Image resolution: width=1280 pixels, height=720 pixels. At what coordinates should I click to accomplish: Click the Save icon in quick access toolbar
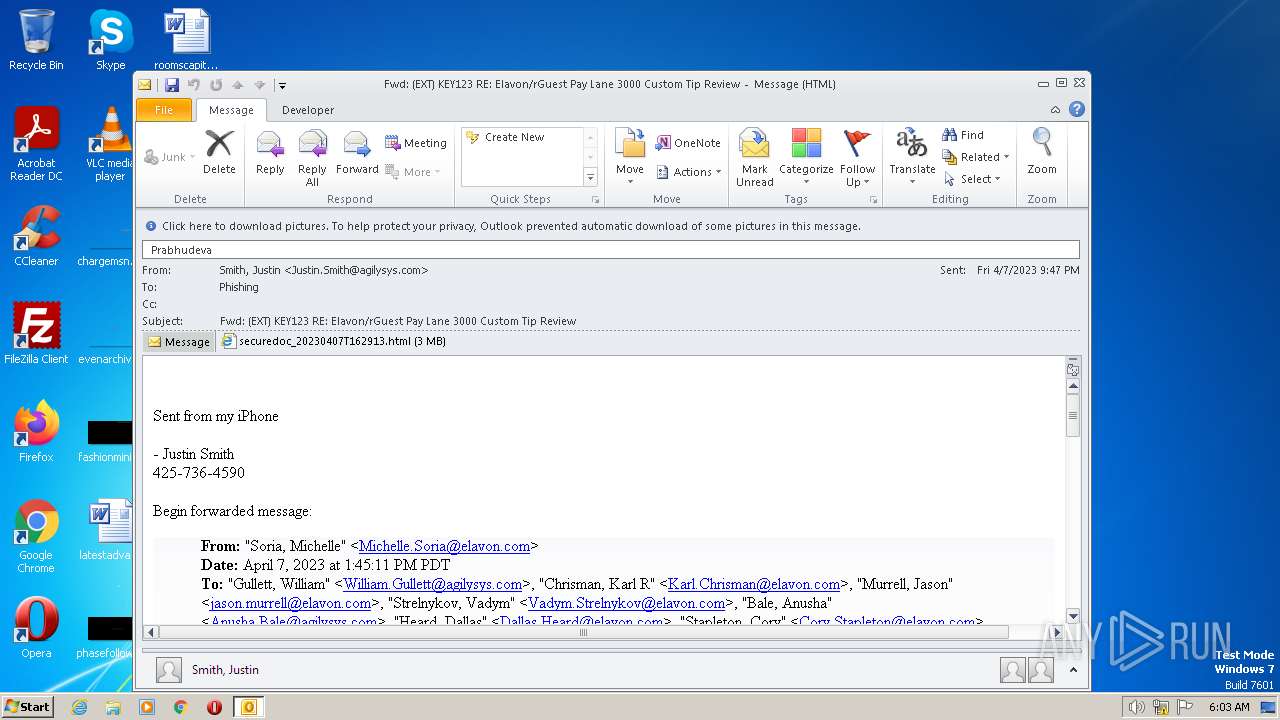pyautogui.click(x=172, y=85)
